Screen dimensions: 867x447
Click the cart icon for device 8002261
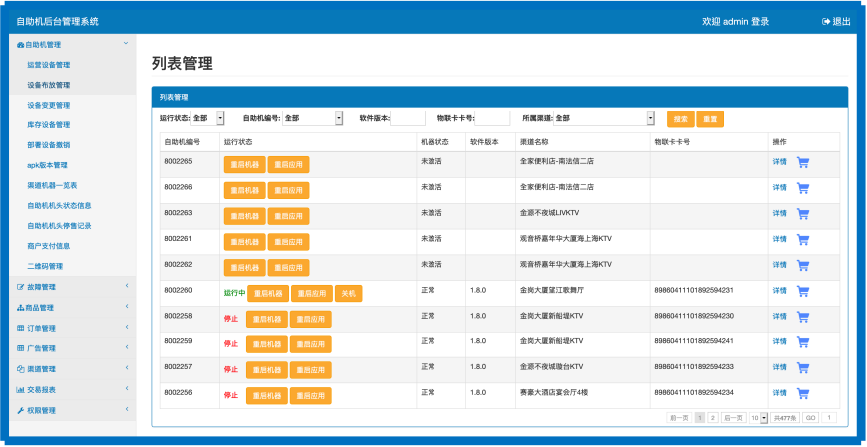tap(803, 239)
